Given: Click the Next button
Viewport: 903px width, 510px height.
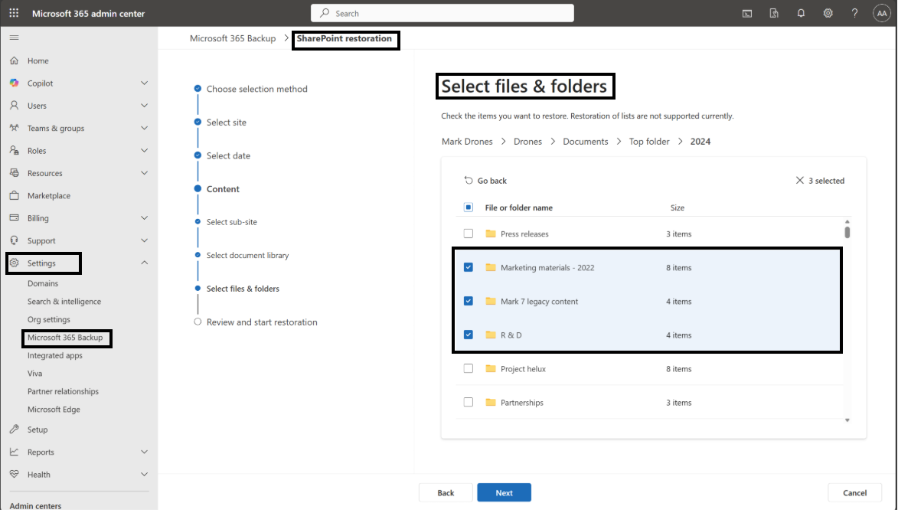Looking at the screenshot, I should tap(504, 493).
